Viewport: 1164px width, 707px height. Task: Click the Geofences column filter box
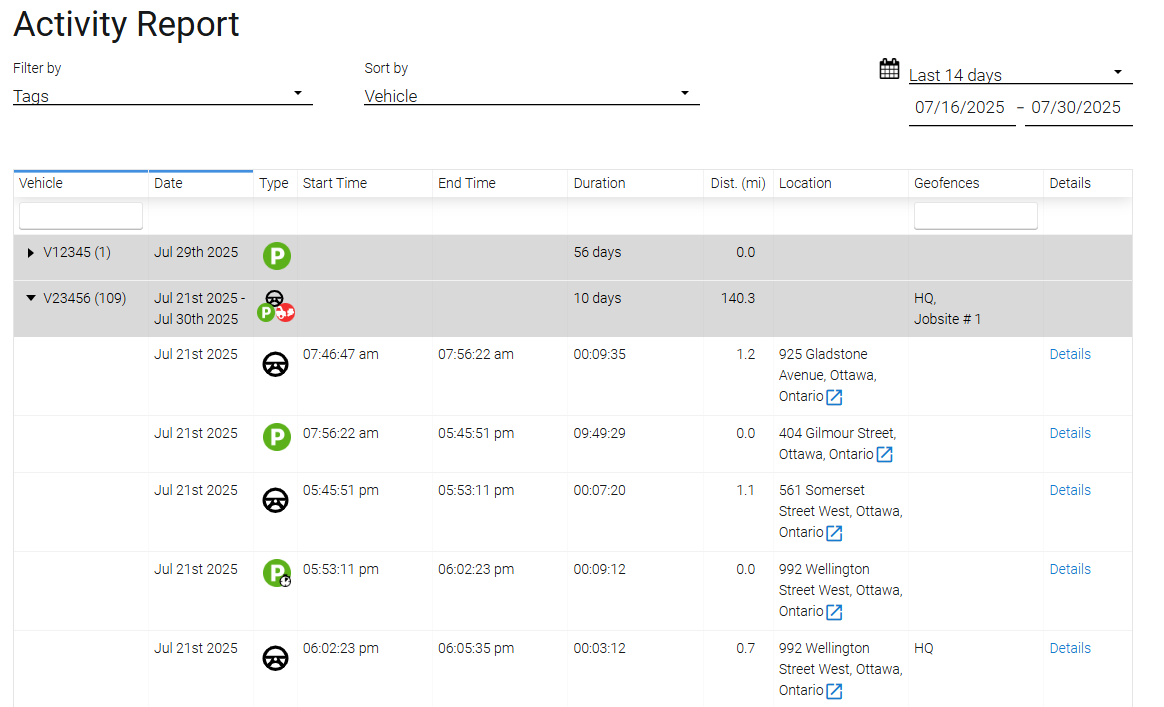975,216
